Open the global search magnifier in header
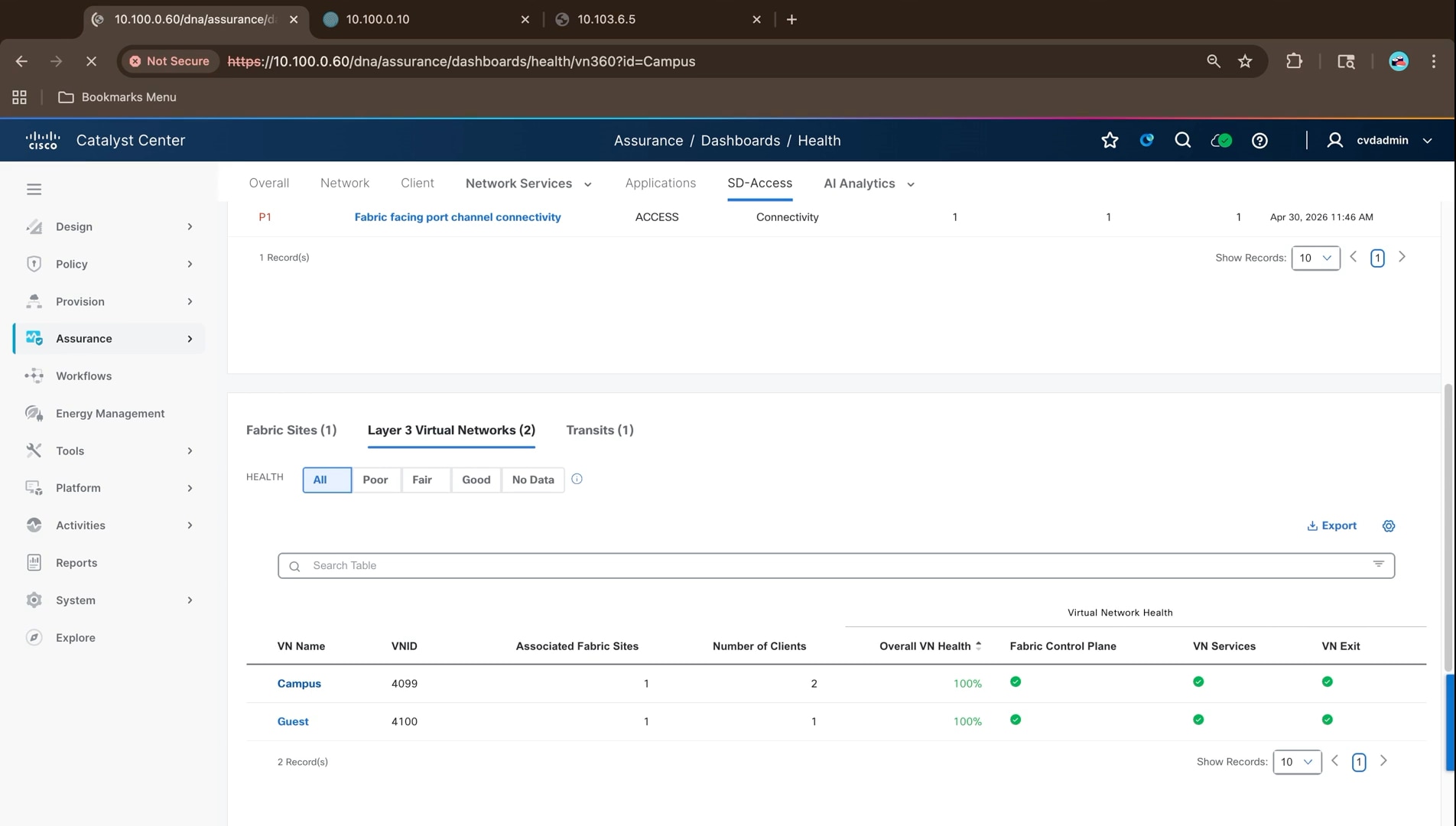The height and width of the screenshot is (826, 1456). tap(1182, 140)
